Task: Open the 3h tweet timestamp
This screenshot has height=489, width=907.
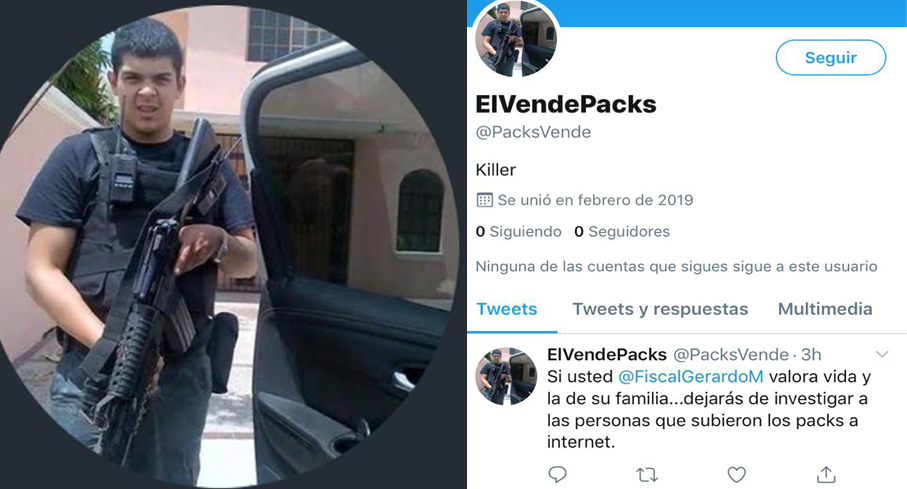Action: tap(811, 354)
